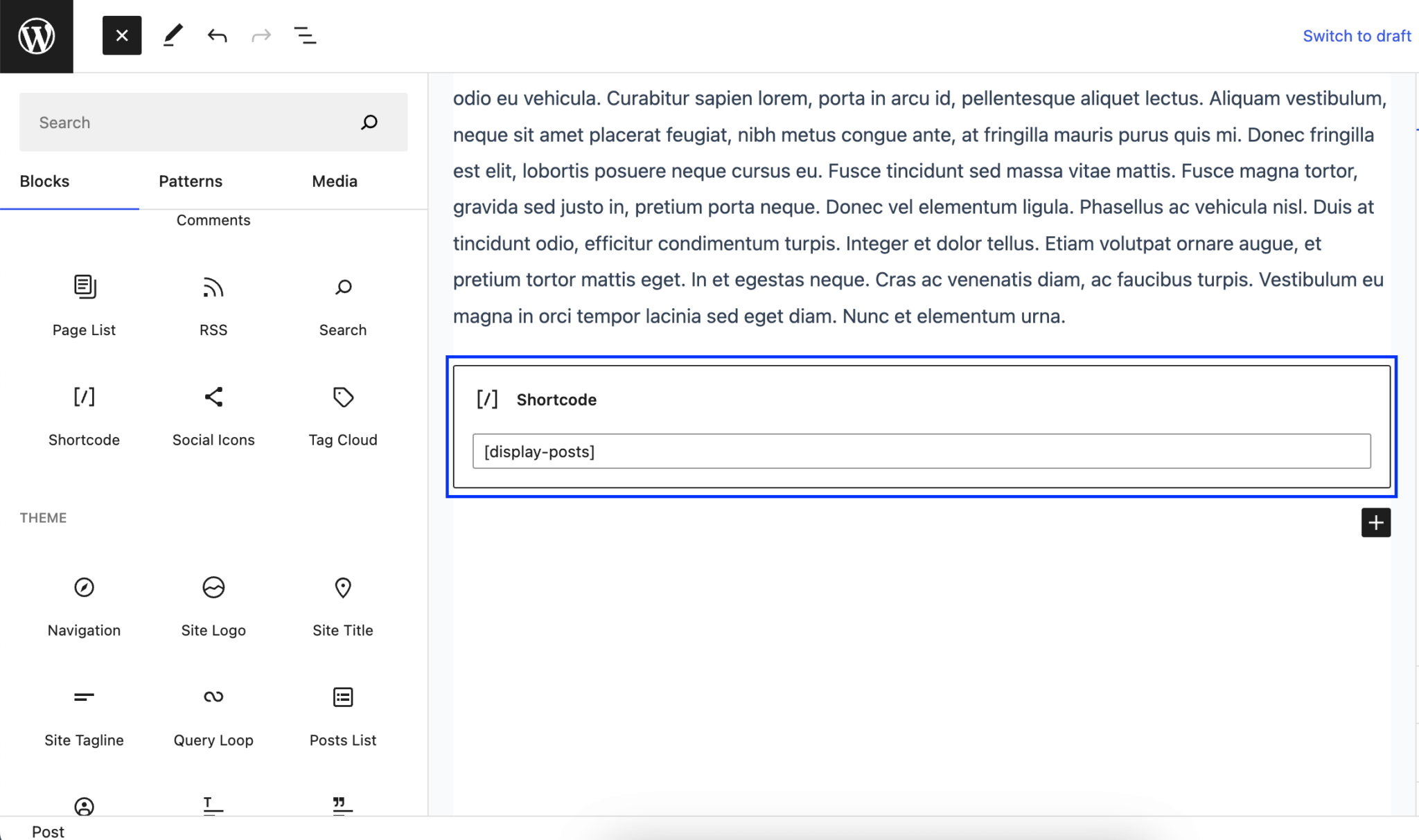Undo the last change
This screenshot has width=1419, height=840.
(217, 35)
